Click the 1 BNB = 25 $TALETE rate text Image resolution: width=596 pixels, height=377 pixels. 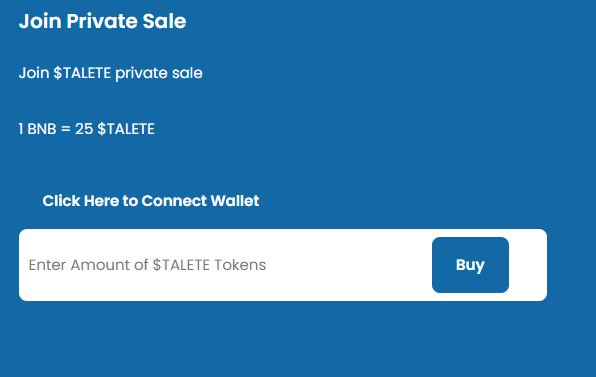click(x=87, y=129)
